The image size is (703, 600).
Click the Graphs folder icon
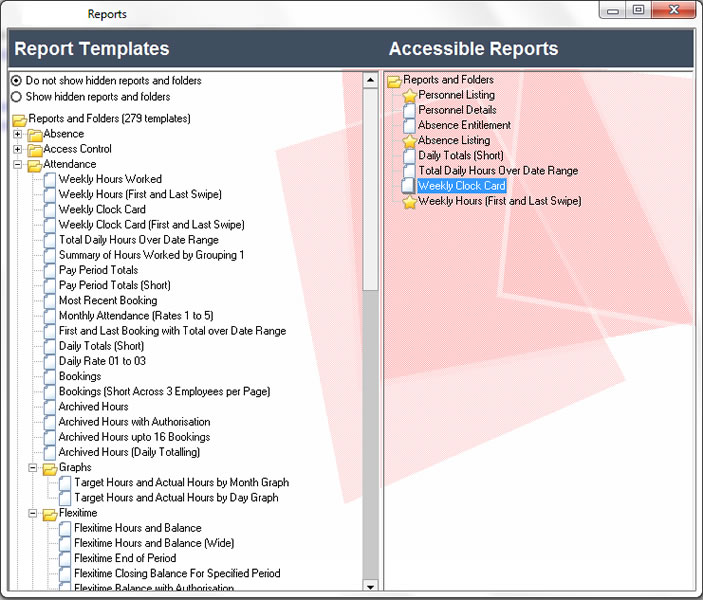(x=50, y=468)
